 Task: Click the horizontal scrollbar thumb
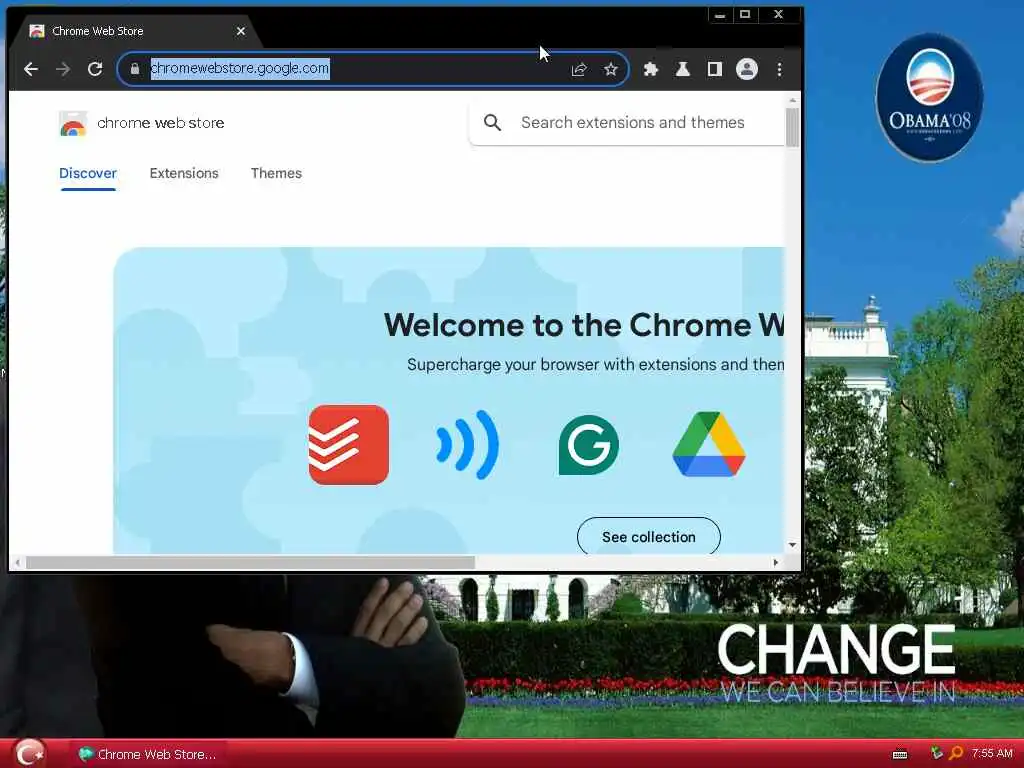tap(250, 562)
